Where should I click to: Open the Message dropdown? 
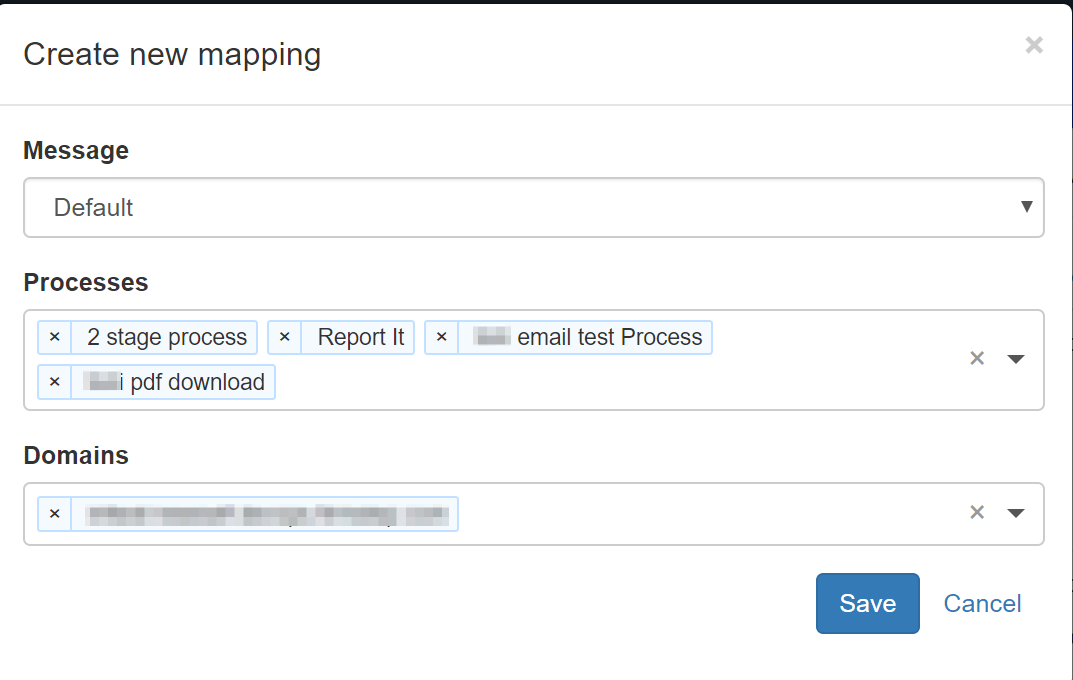point(1026,207)
